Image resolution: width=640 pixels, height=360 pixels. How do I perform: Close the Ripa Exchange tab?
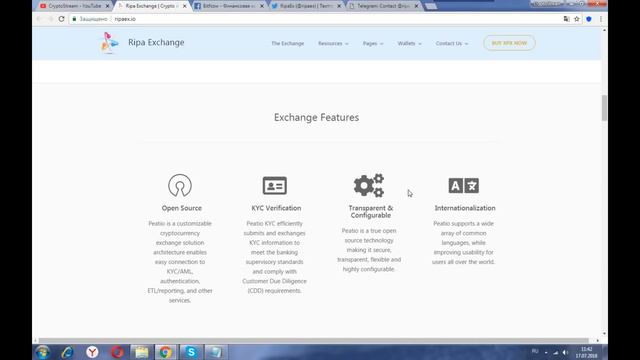(184, 6)
